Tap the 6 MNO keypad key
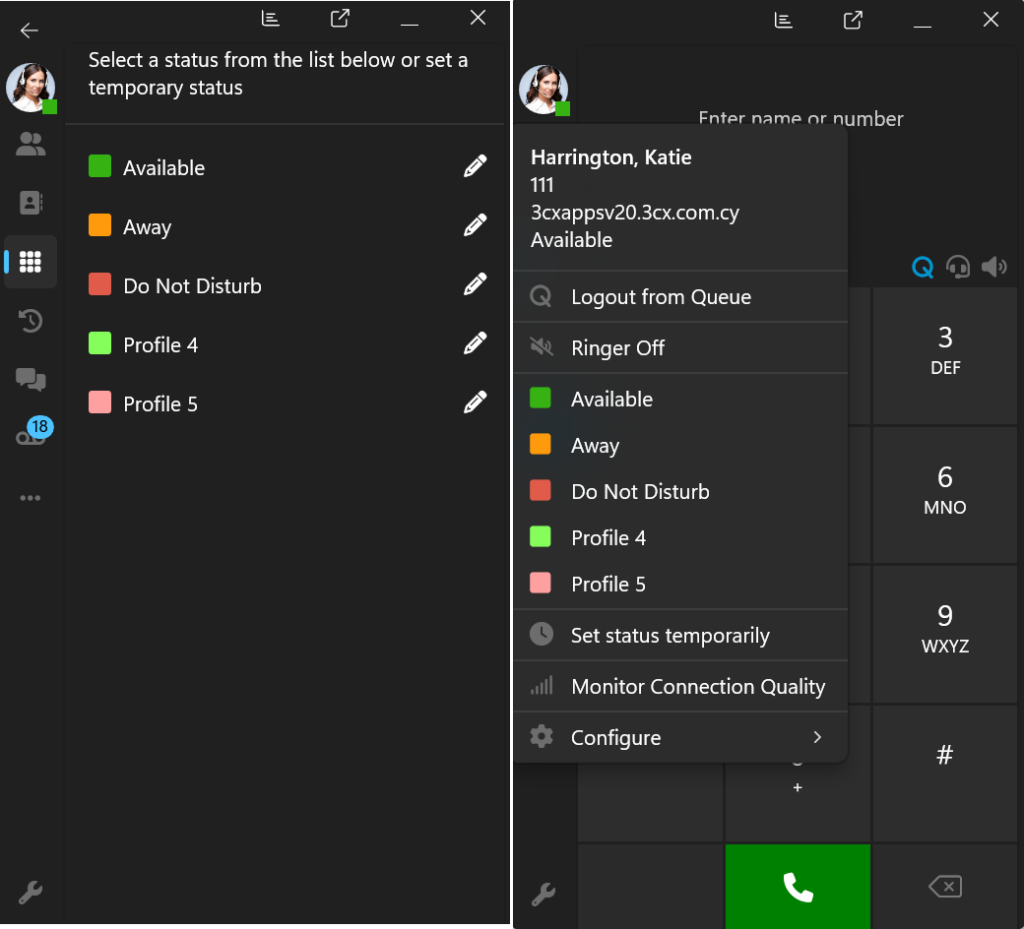The image size is (1024, 929). tap(945, 495)
